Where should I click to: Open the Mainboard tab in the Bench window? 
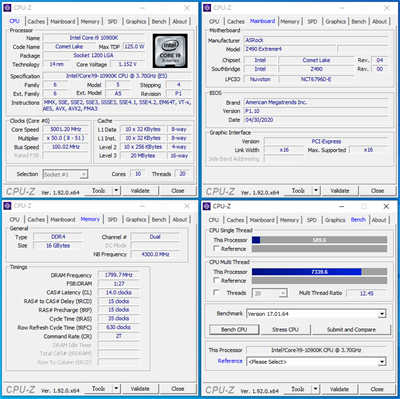262,220
